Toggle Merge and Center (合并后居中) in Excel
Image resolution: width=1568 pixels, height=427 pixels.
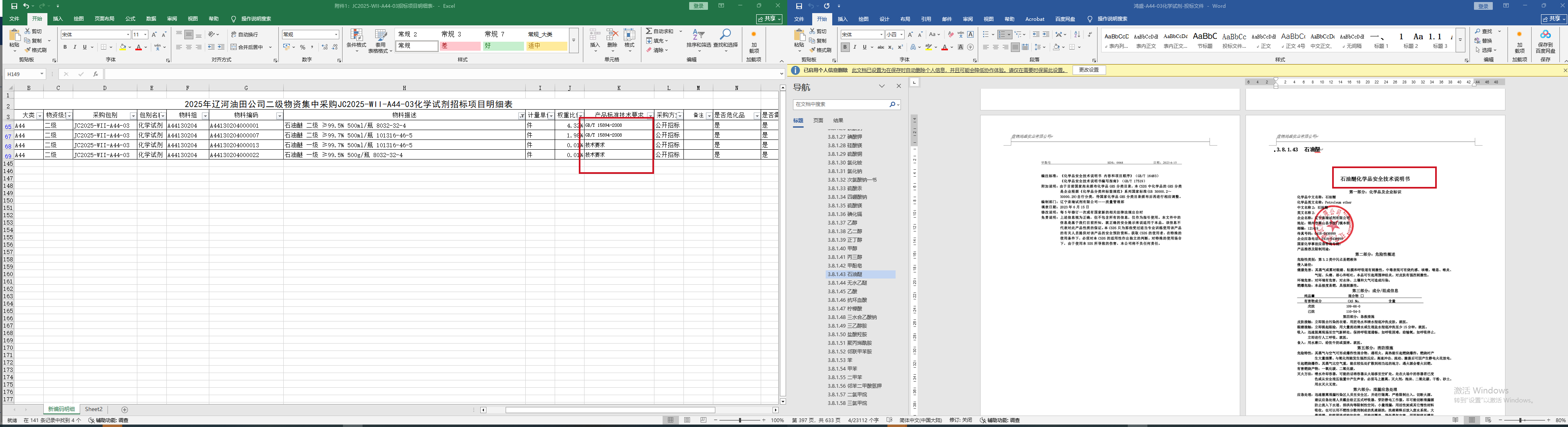247,47
